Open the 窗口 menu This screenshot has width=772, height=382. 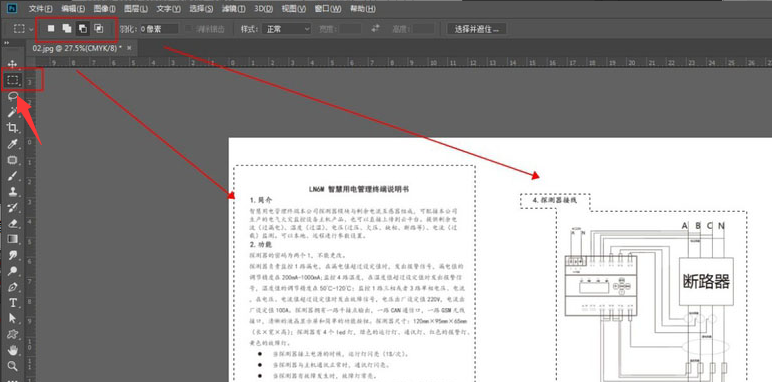(327, 9)
